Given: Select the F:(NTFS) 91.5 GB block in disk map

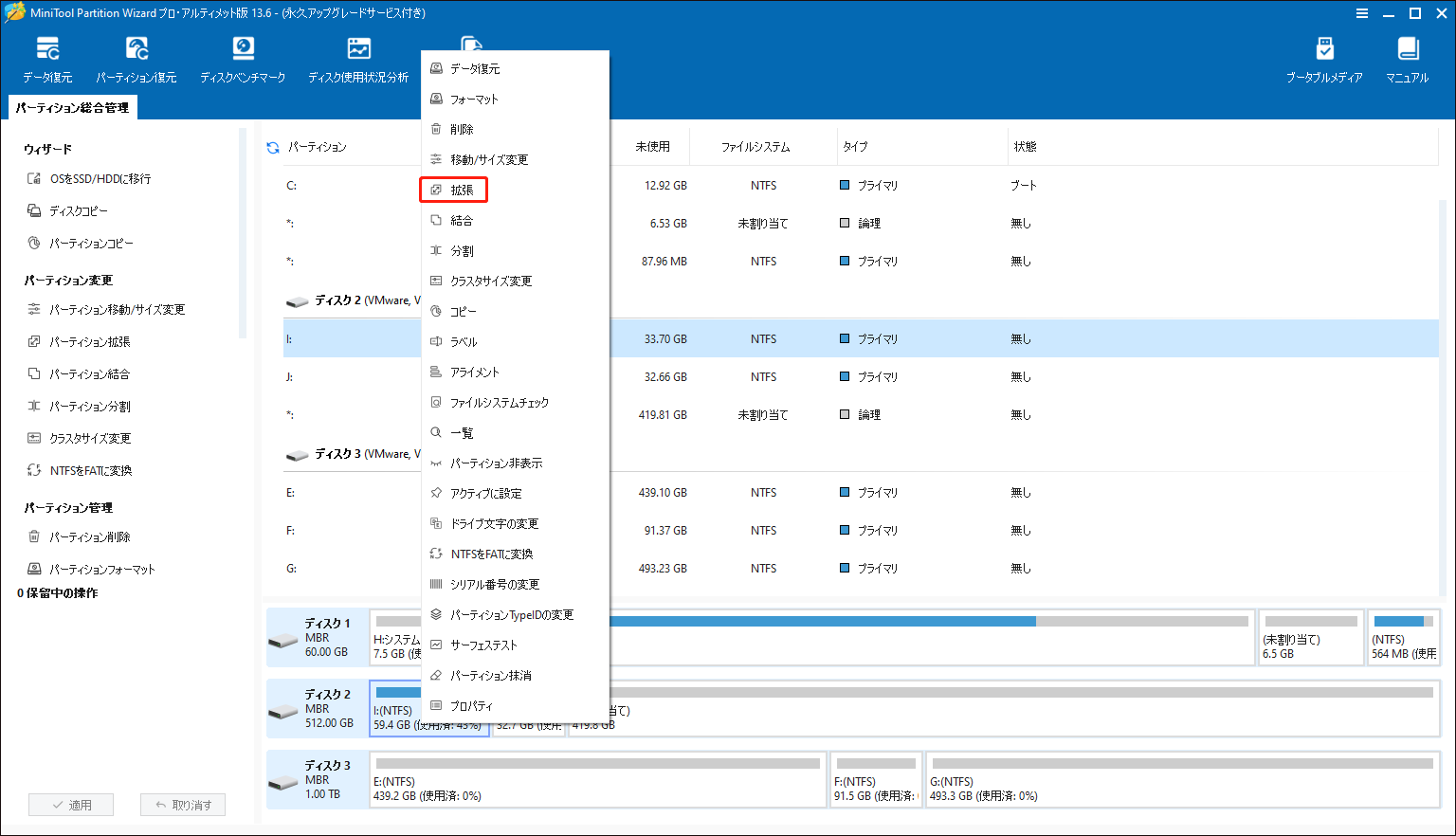Looking at the screenshot, I should pyautogui.click(x=876, y=779).
